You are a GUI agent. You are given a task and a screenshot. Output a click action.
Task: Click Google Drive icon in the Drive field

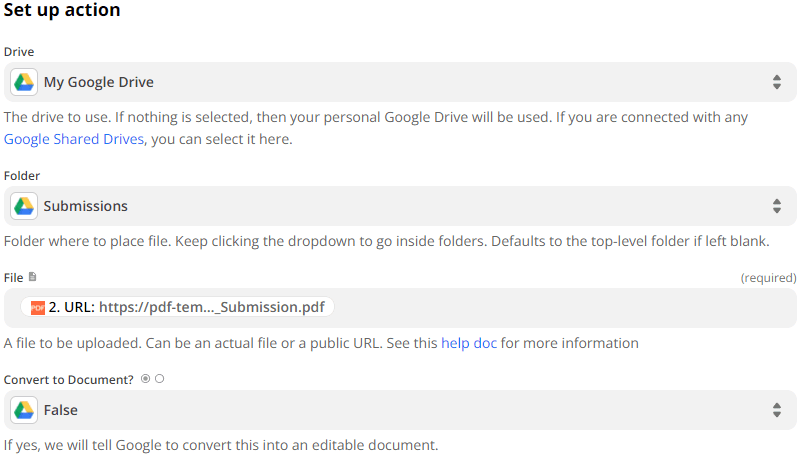coord(24,82)
